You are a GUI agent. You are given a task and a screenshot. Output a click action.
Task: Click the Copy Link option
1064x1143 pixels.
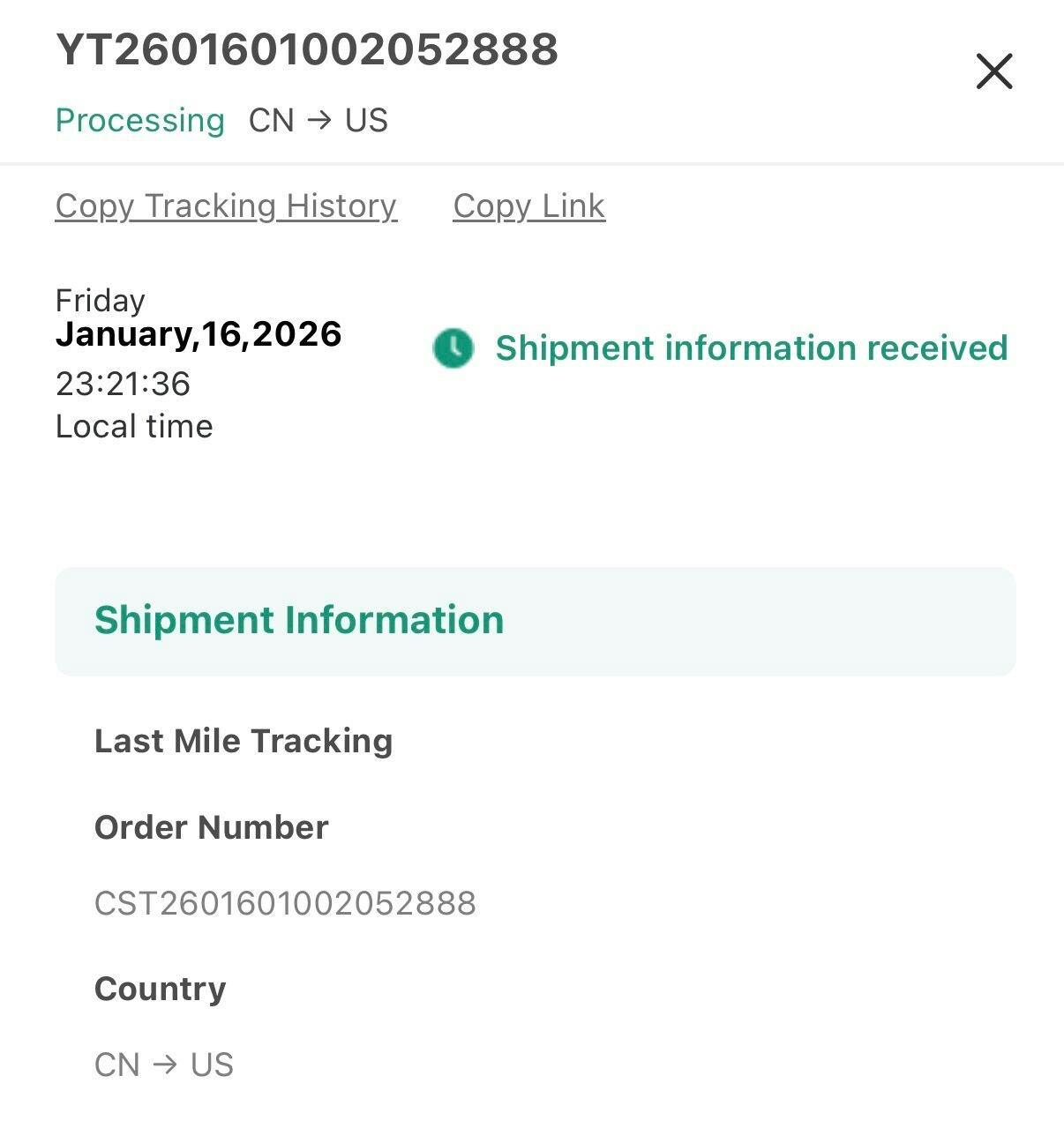click(528, 206)
